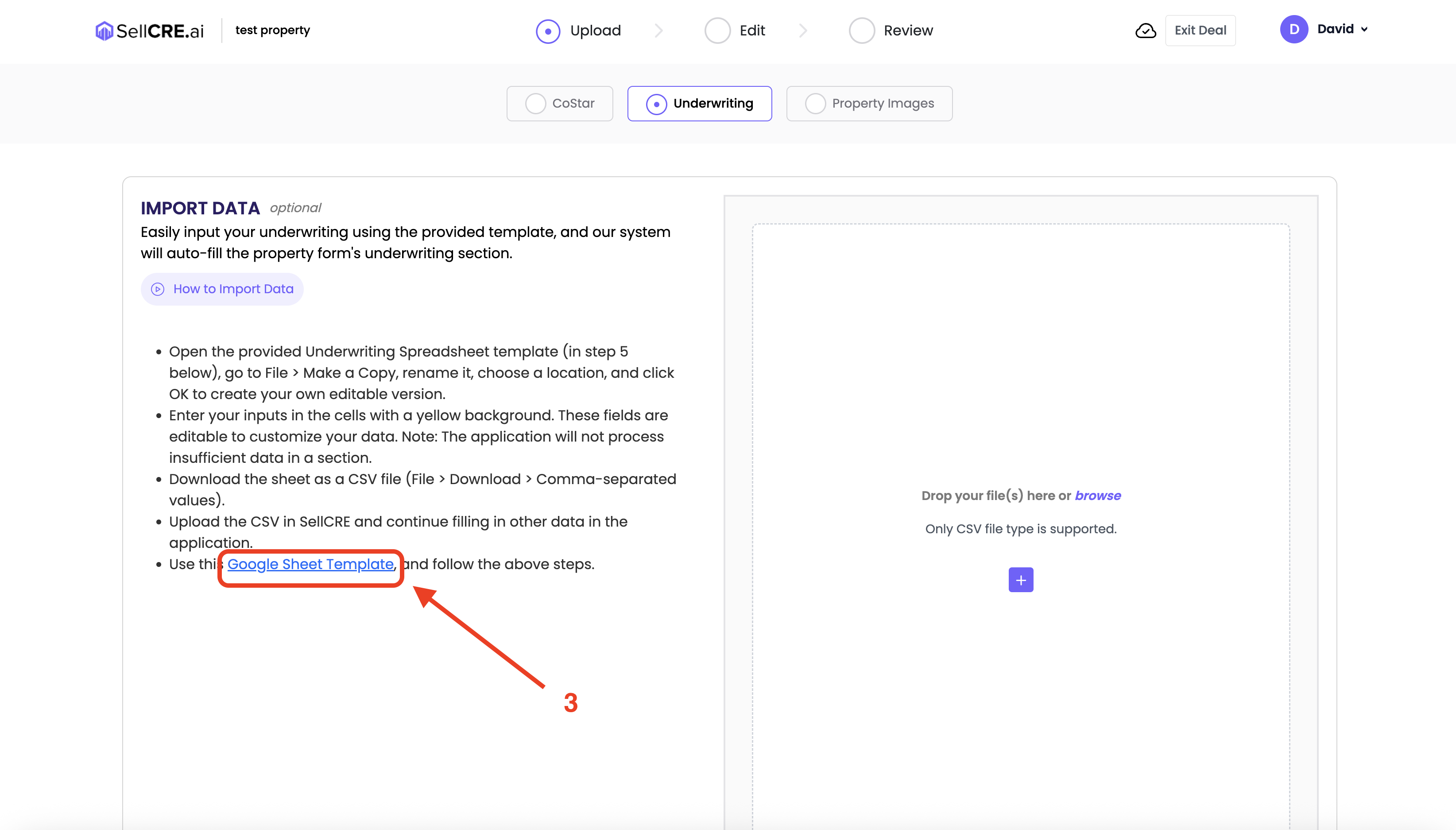Click the file drop zone area
The width and height of the screenshot is (1456, 830).
point(1020,371)
